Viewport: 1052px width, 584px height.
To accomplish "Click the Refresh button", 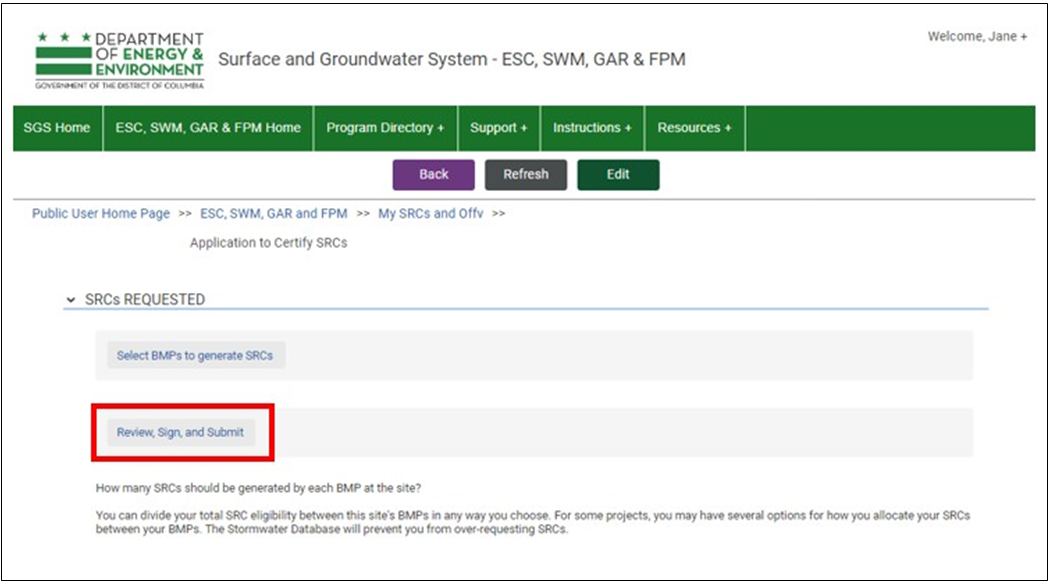I will tap(525, 174).
